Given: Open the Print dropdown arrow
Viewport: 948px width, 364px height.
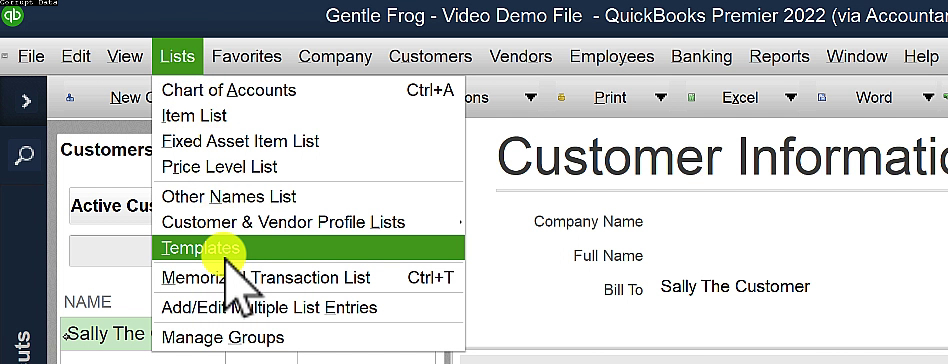Looking at the screenshot, I should pos(661,97).
